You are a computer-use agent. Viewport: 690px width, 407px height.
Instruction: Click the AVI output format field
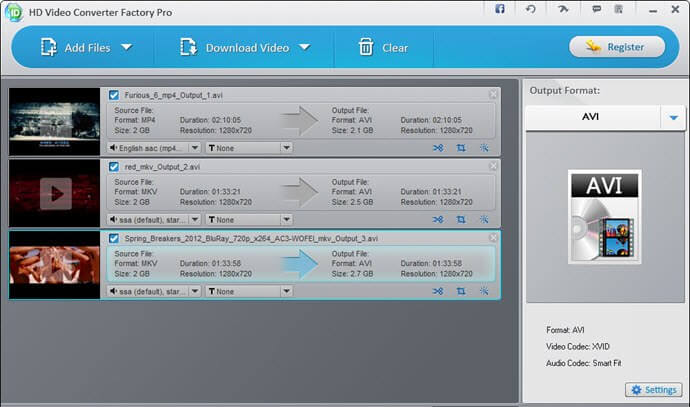pyautogui.click(x=593, y=117)
